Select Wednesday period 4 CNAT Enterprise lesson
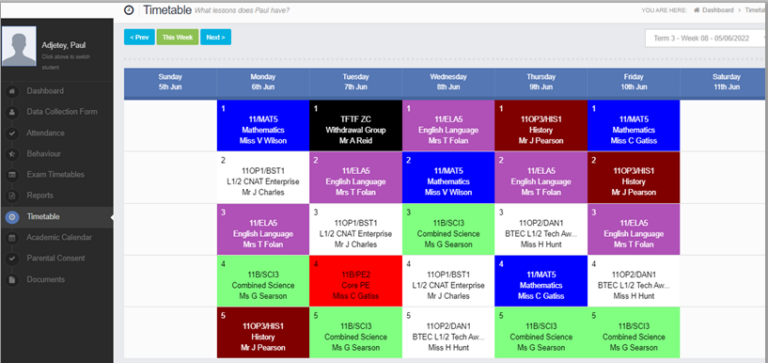This screenshot has height=363, width=768. point(448,281)
